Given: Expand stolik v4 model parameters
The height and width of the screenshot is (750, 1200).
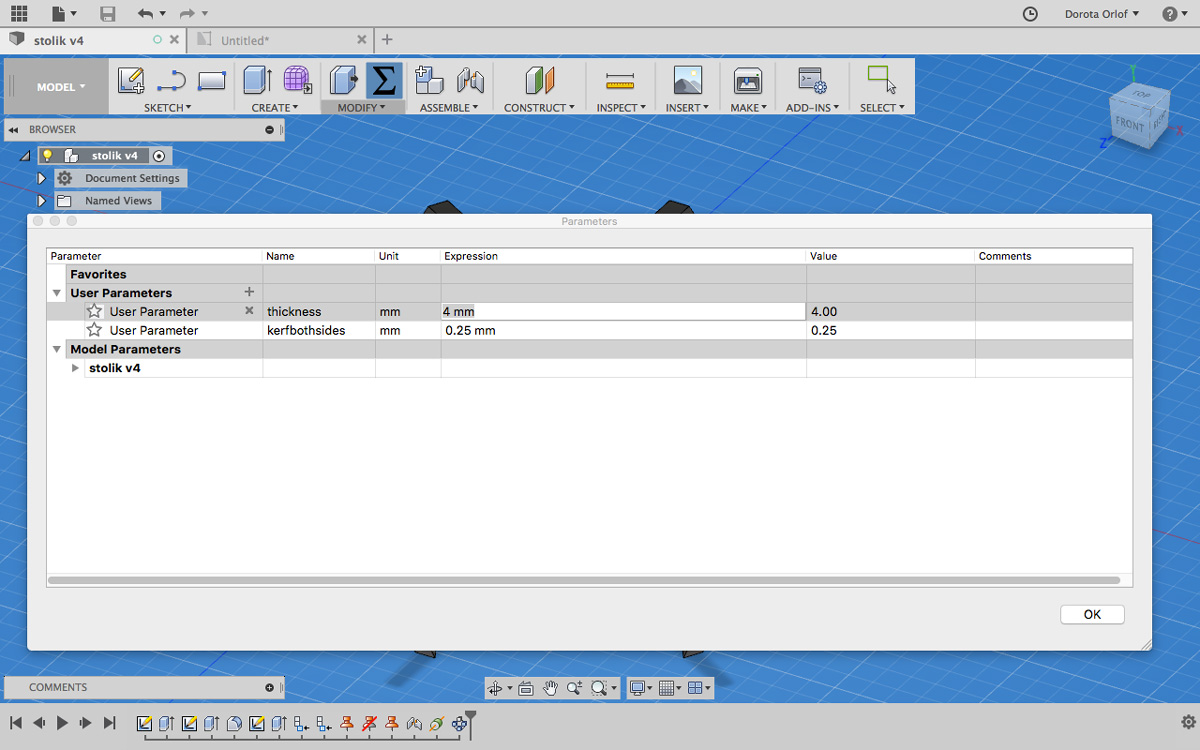Looking at the screenshot, I should point(75,368).
